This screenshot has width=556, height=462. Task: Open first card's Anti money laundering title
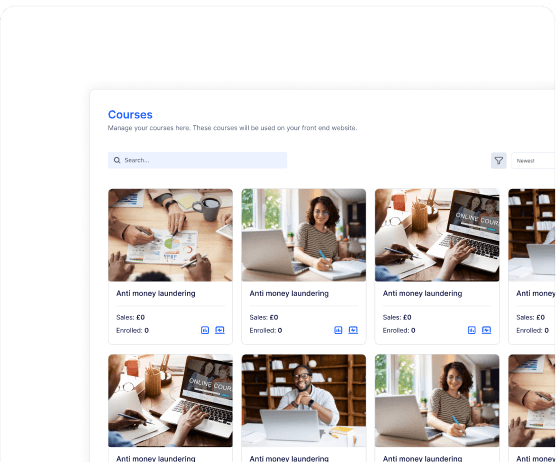156,293
